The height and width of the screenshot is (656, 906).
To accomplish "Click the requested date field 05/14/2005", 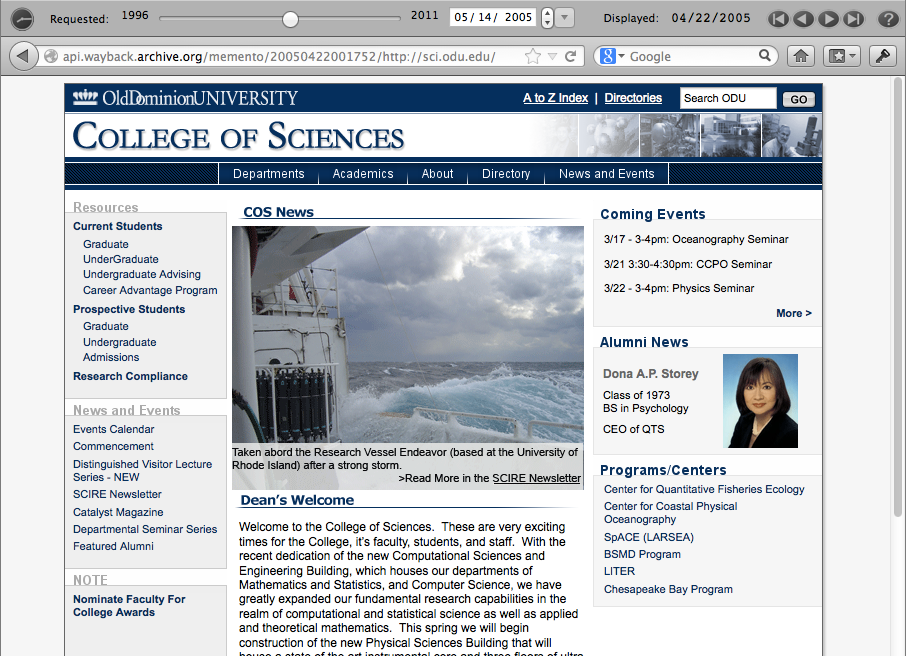I will [x=493, y=17].
